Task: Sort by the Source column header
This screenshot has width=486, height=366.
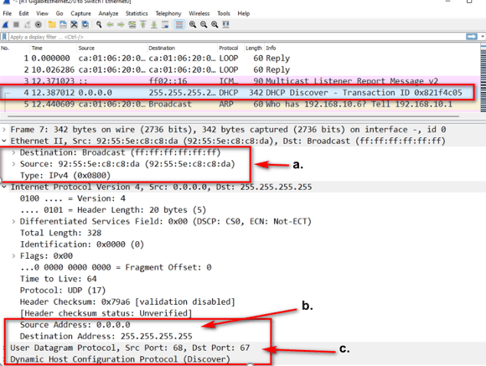Action: pos(86,48)
